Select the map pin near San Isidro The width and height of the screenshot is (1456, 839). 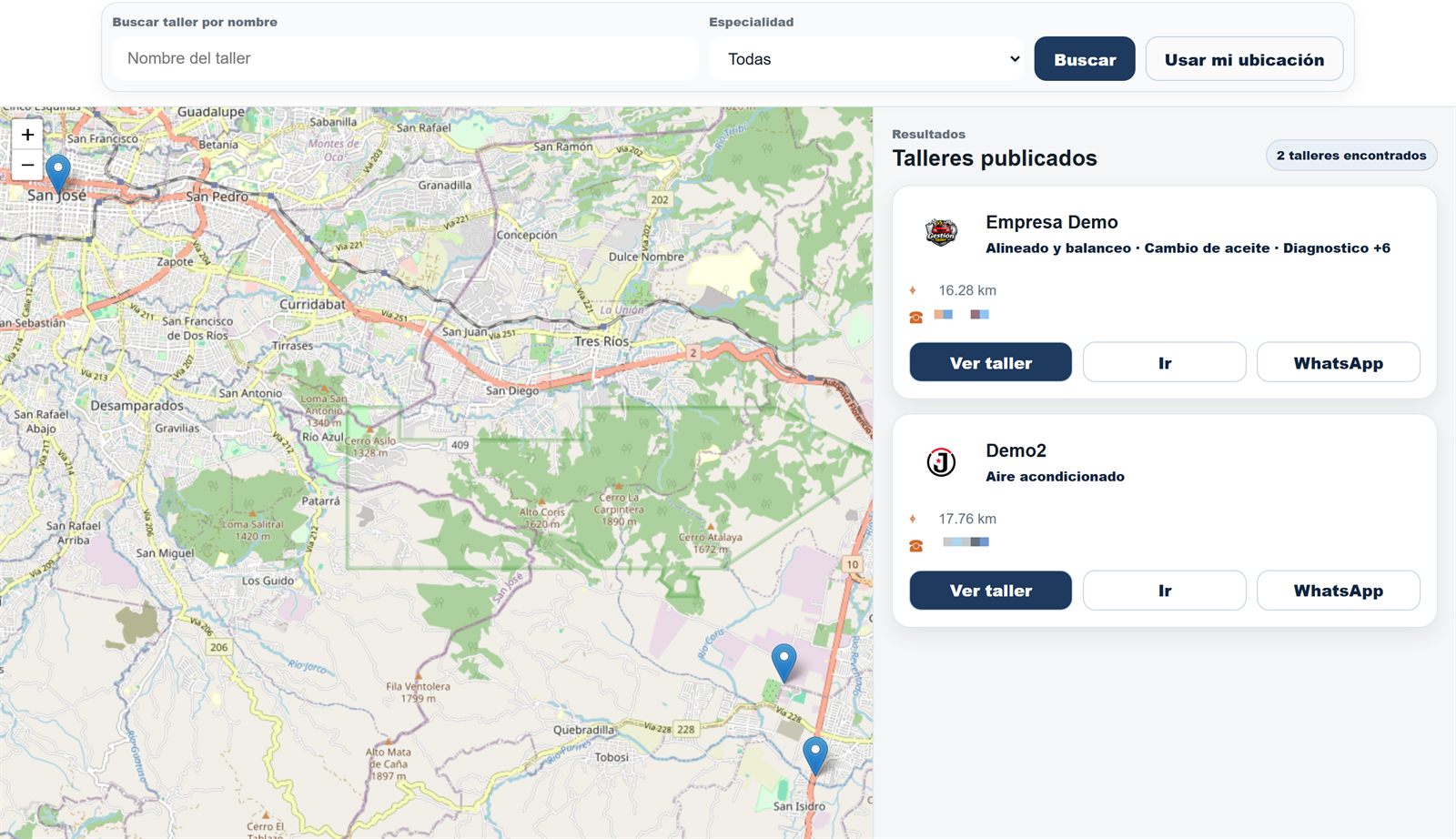pyautogui.click(x=815, y=756)
